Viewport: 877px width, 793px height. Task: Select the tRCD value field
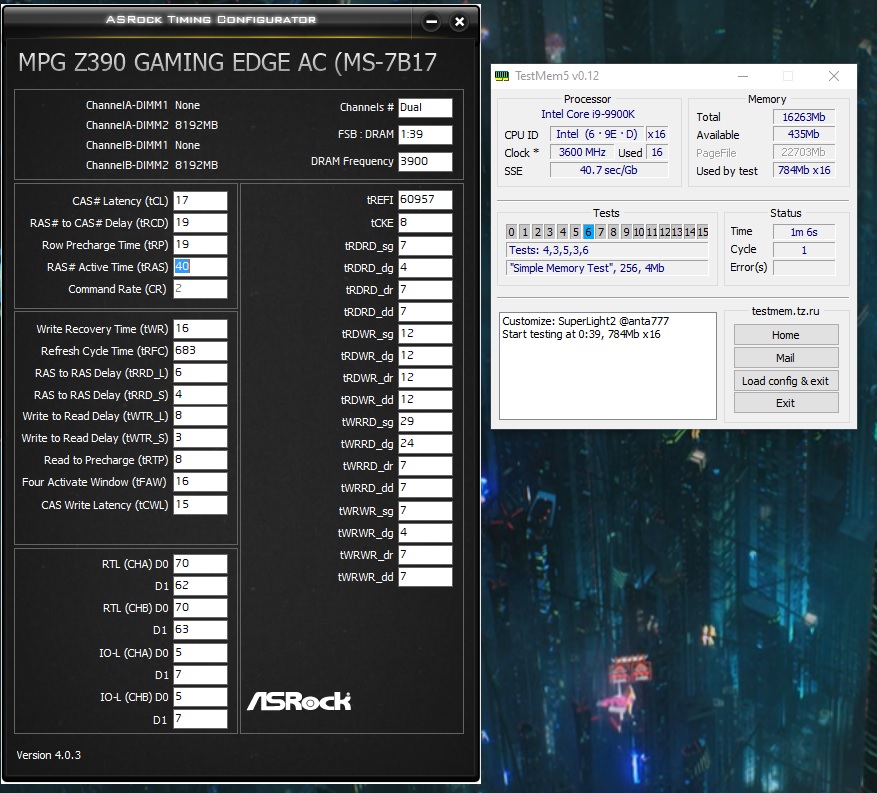200,223
